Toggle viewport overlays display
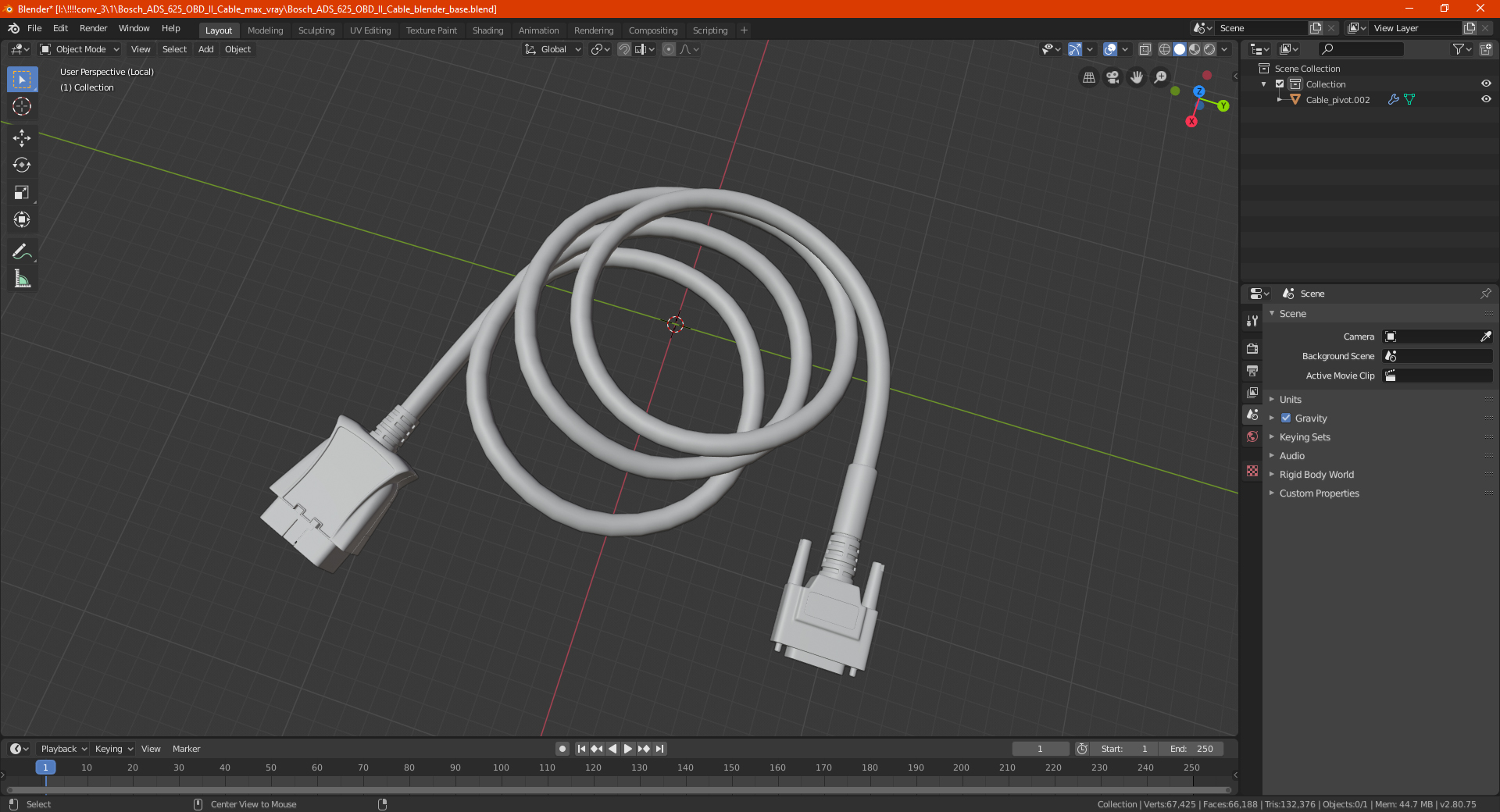Viewport: 1500px width, 812px height. [x=1110, y=49]
